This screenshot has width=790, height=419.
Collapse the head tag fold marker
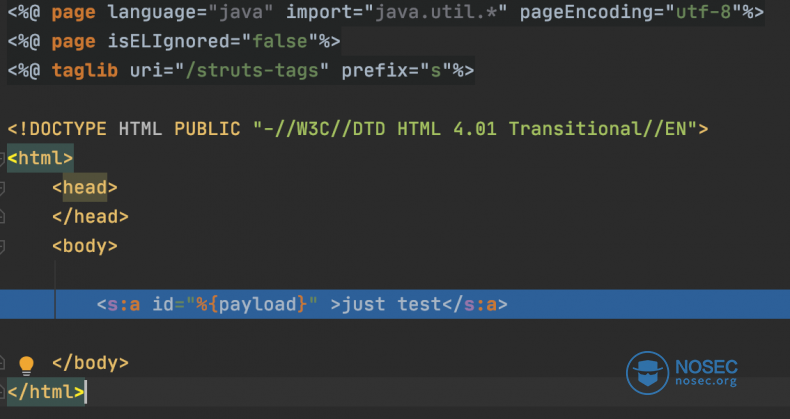(x=2, y=189)
